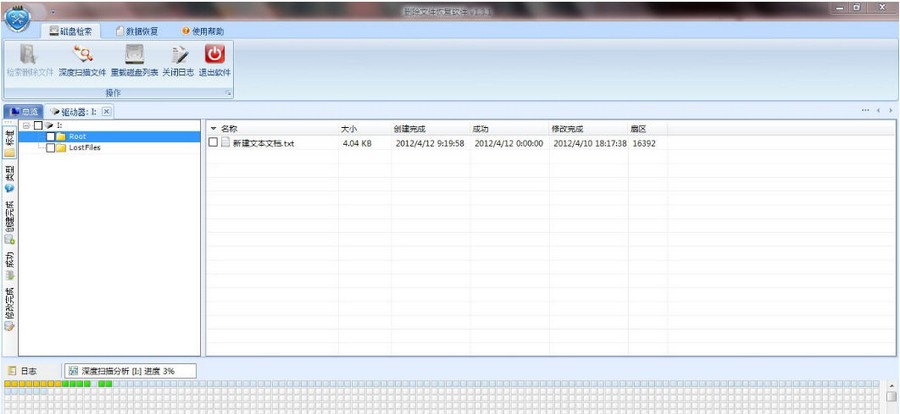This screenshot has width=900, height=414.
Task: Click the green blocks in sector map
Action: [87, 384]
